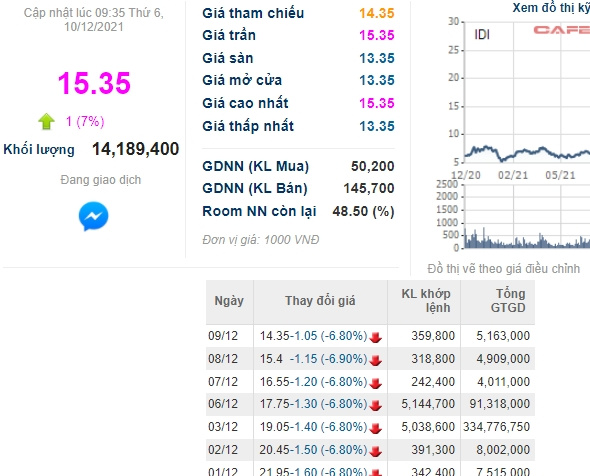Click the red down arrow for 09/12
The image size is (590, 476).
376,337
